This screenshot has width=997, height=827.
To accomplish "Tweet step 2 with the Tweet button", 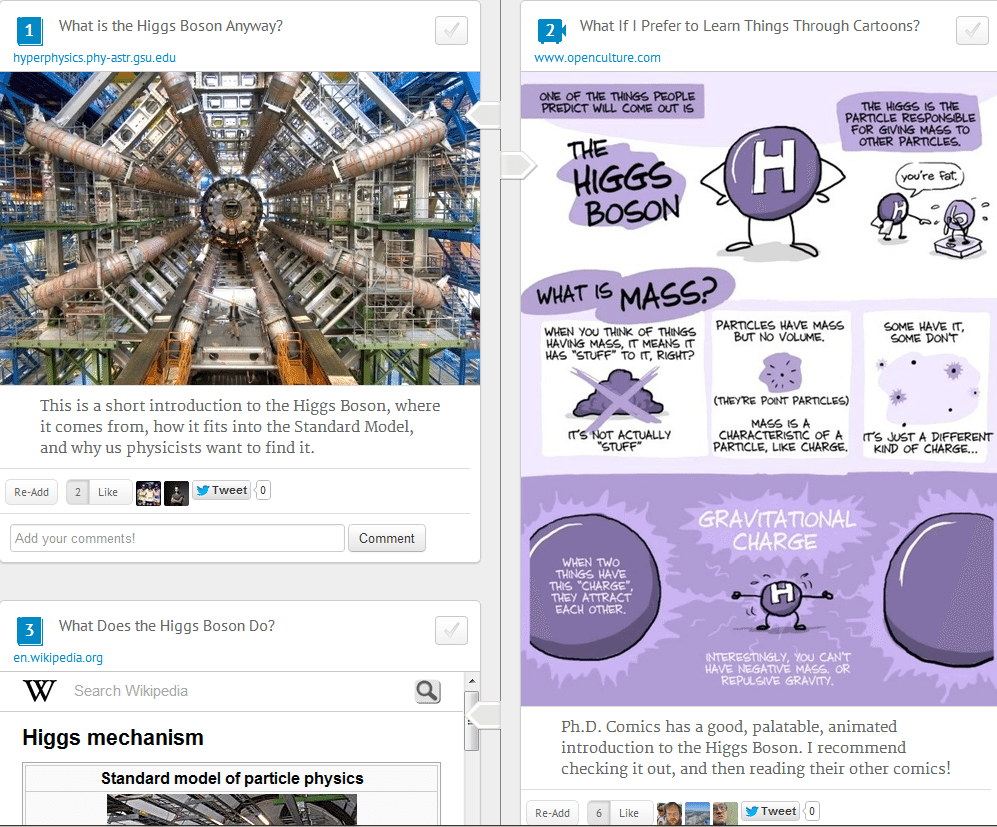I will (x=770, y=811).
